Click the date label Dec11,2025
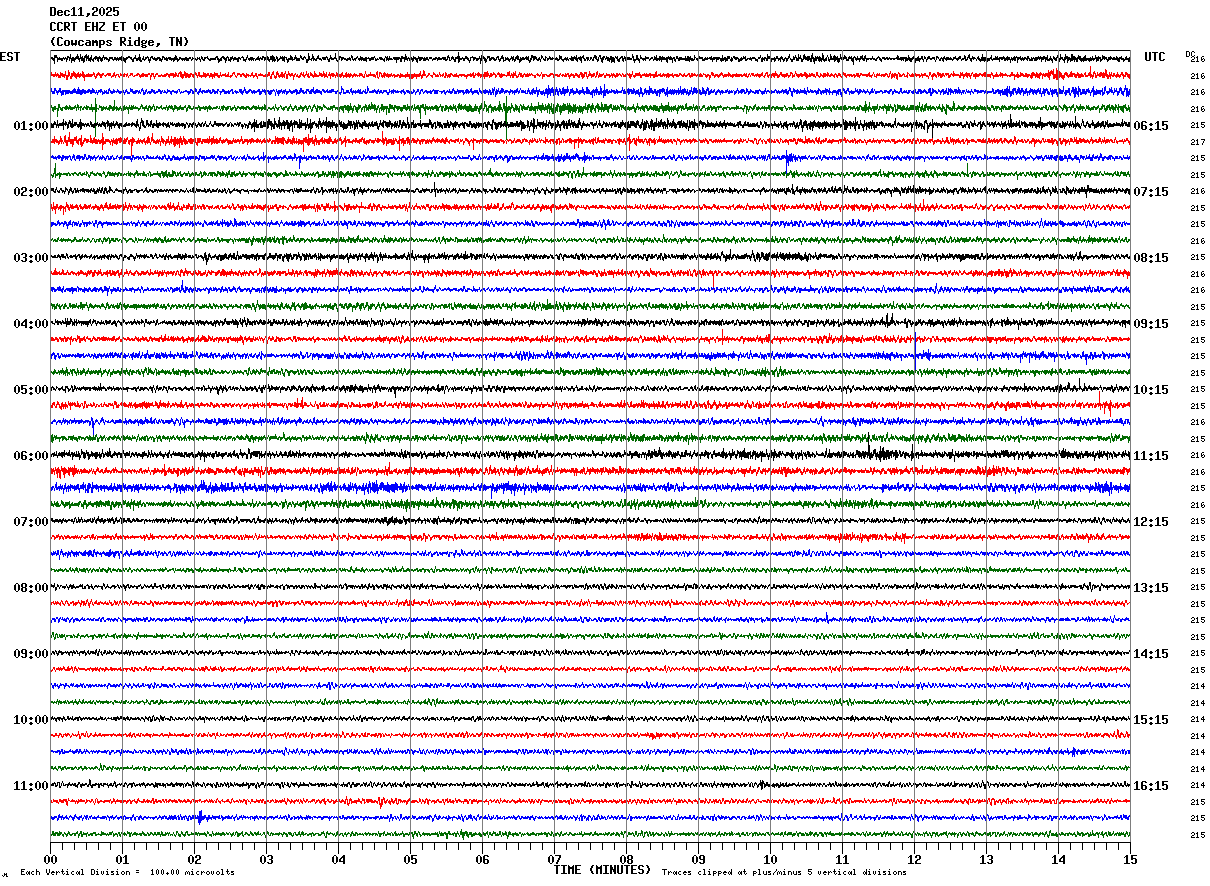This screenshot has width=1210, height=886. [x=84, y=12]
